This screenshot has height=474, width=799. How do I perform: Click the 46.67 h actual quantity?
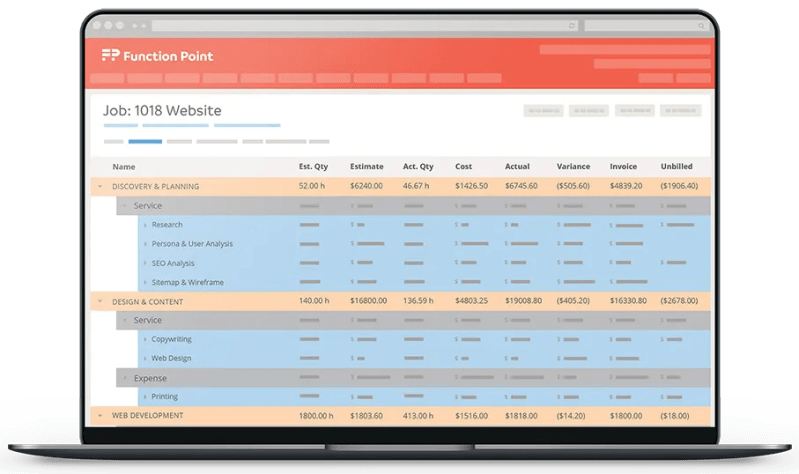tap(416, 186)
